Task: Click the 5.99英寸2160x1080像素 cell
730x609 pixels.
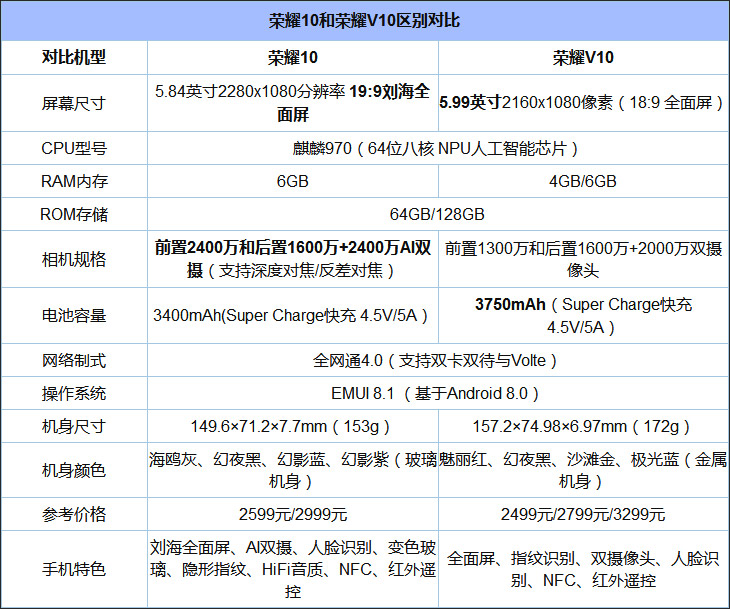Action: click(x=583, y=103)
